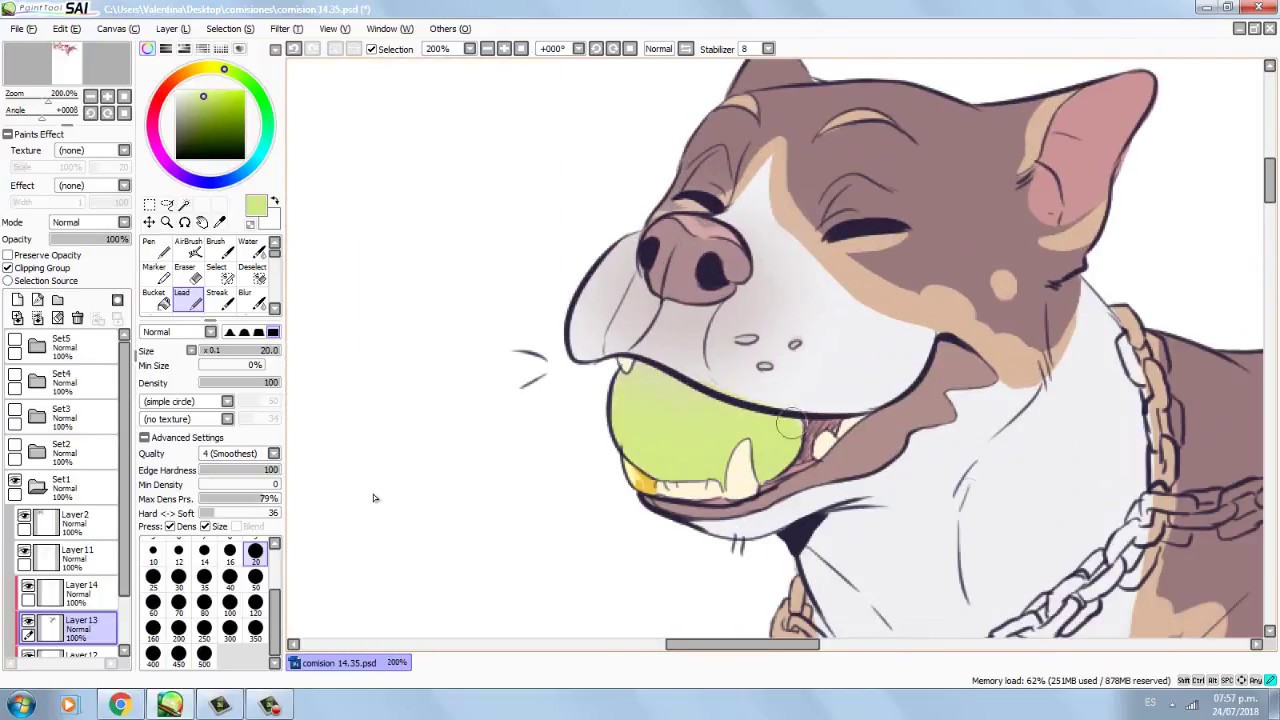Image resolution: width=1280 pixels, height=720 pixels.
Task: Select the Blur tool
Action: point(250,299)
